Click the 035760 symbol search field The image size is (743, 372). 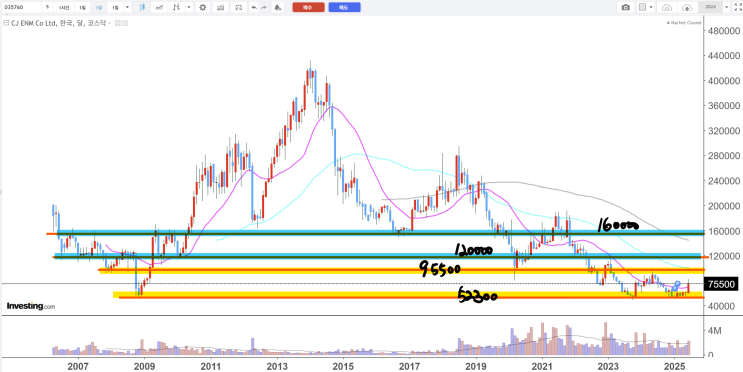click(x=21, y=7)
